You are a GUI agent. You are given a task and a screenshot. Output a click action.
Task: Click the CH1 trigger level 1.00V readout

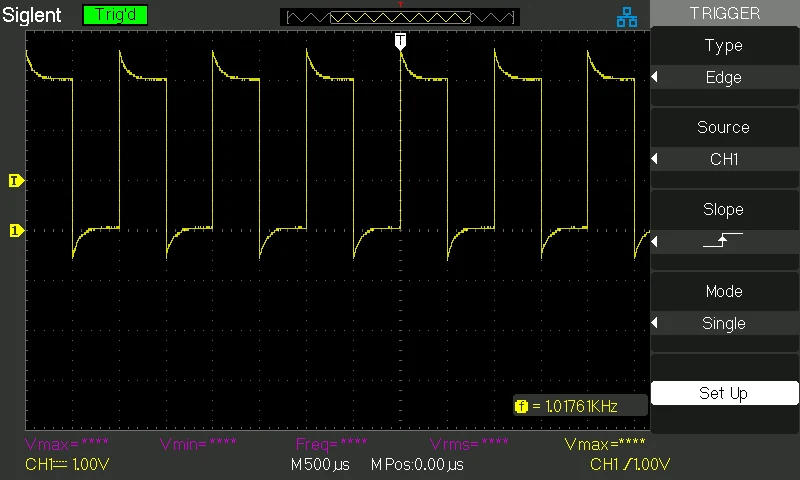pyautogui.click(x=630, y=465)
